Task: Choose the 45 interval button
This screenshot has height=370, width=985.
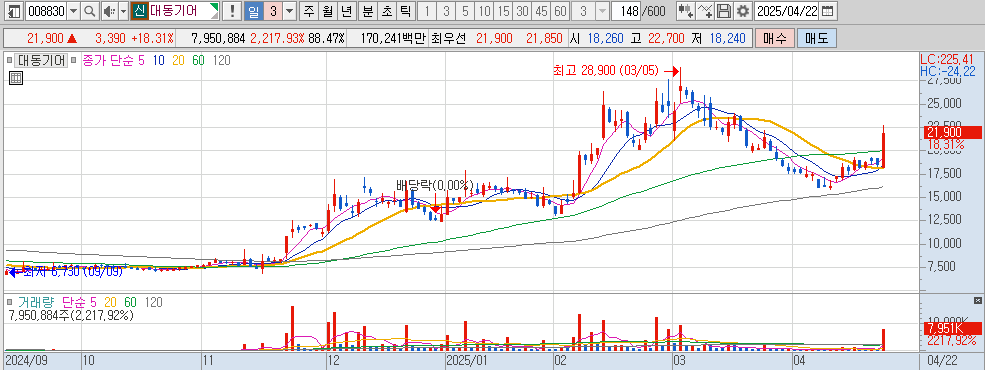Action: point(541,11)
